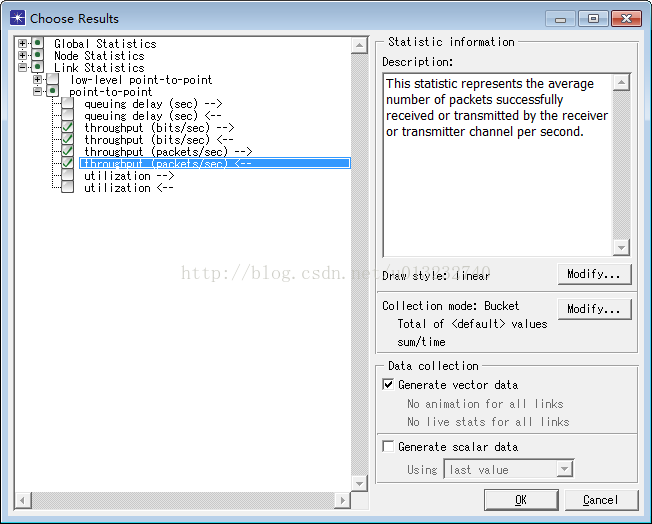Viewport: 652px width, 524px height.
Task: Check the utilization --> box
Action: (x=67, y=175)
